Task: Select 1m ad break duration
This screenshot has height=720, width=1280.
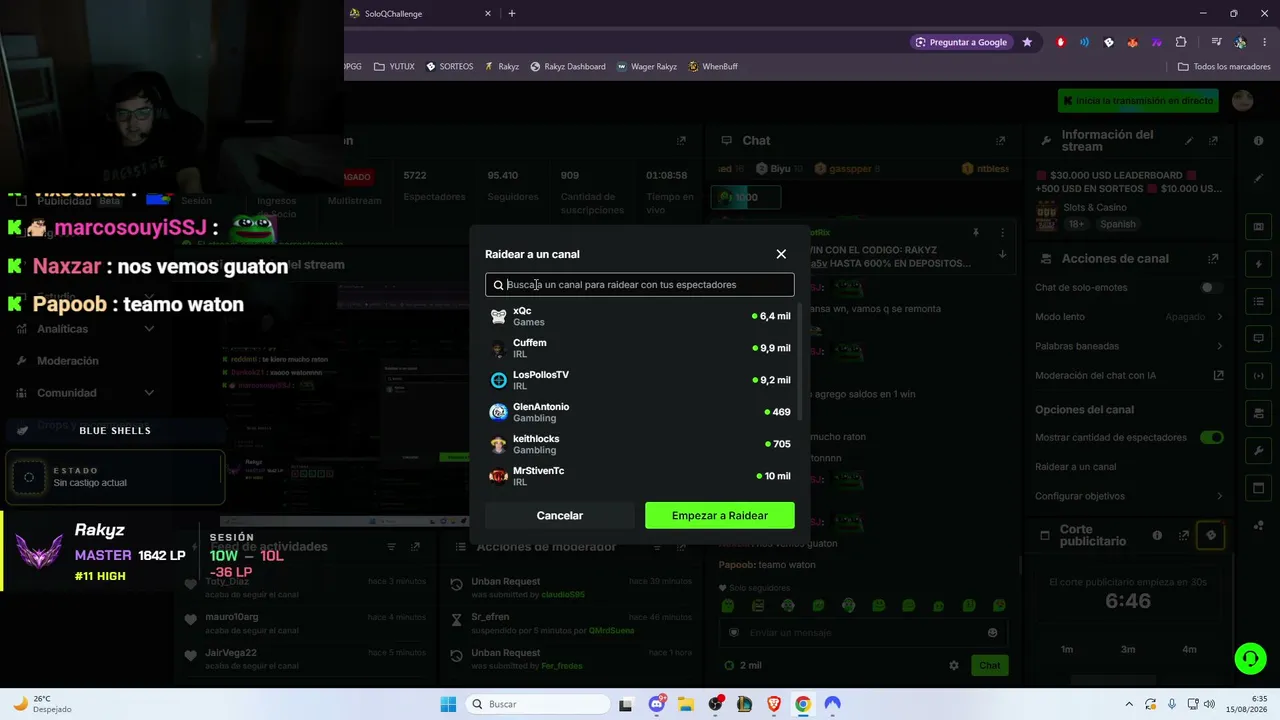Action: click(x=1067, y=650)
